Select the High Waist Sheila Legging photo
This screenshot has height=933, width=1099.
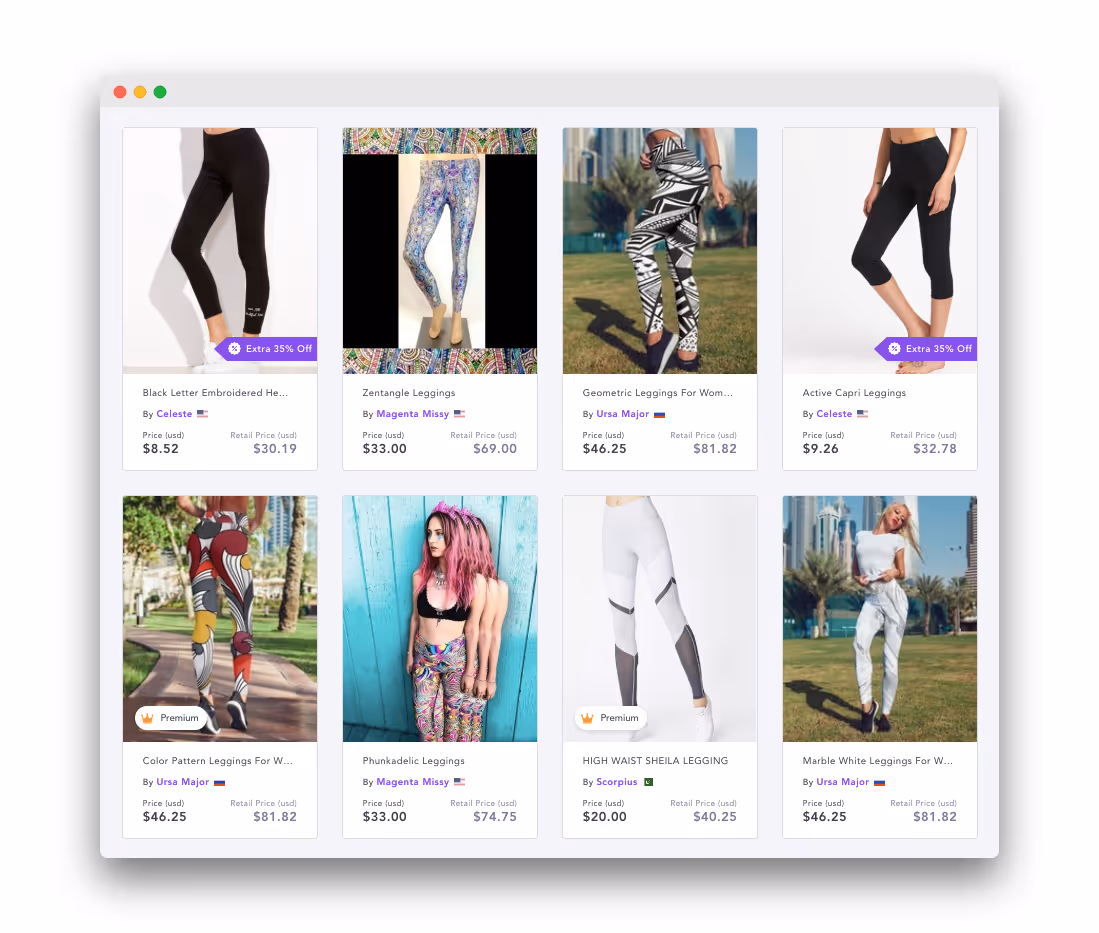coord(660,618)
